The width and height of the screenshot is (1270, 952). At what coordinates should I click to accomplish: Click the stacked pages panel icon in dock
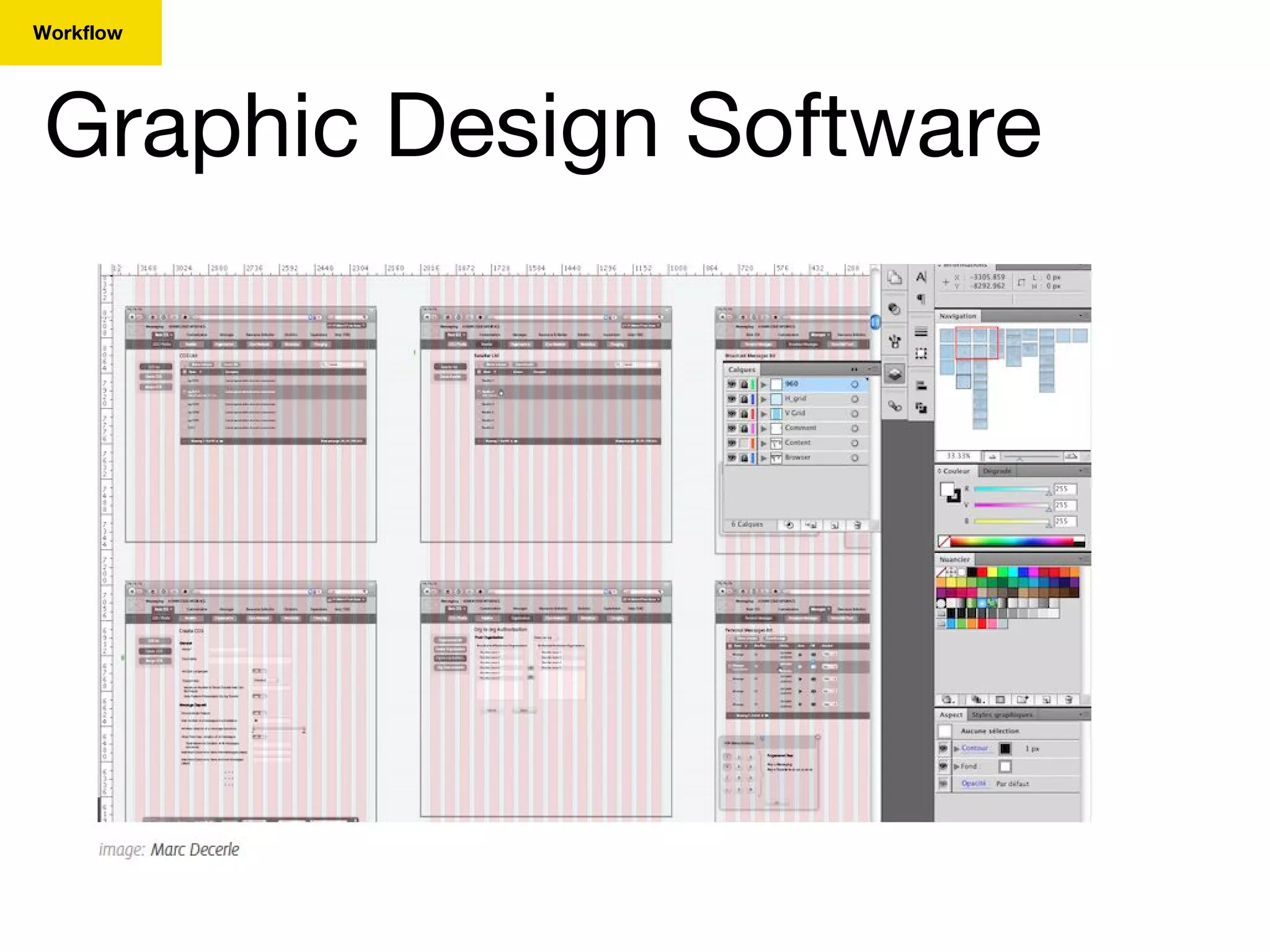pos(894,278)
